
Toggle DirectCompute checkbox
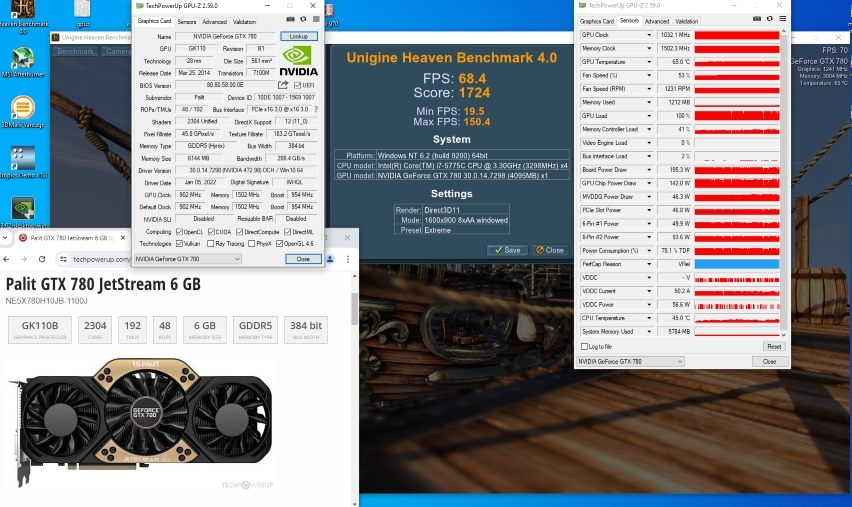click(240, 232)
